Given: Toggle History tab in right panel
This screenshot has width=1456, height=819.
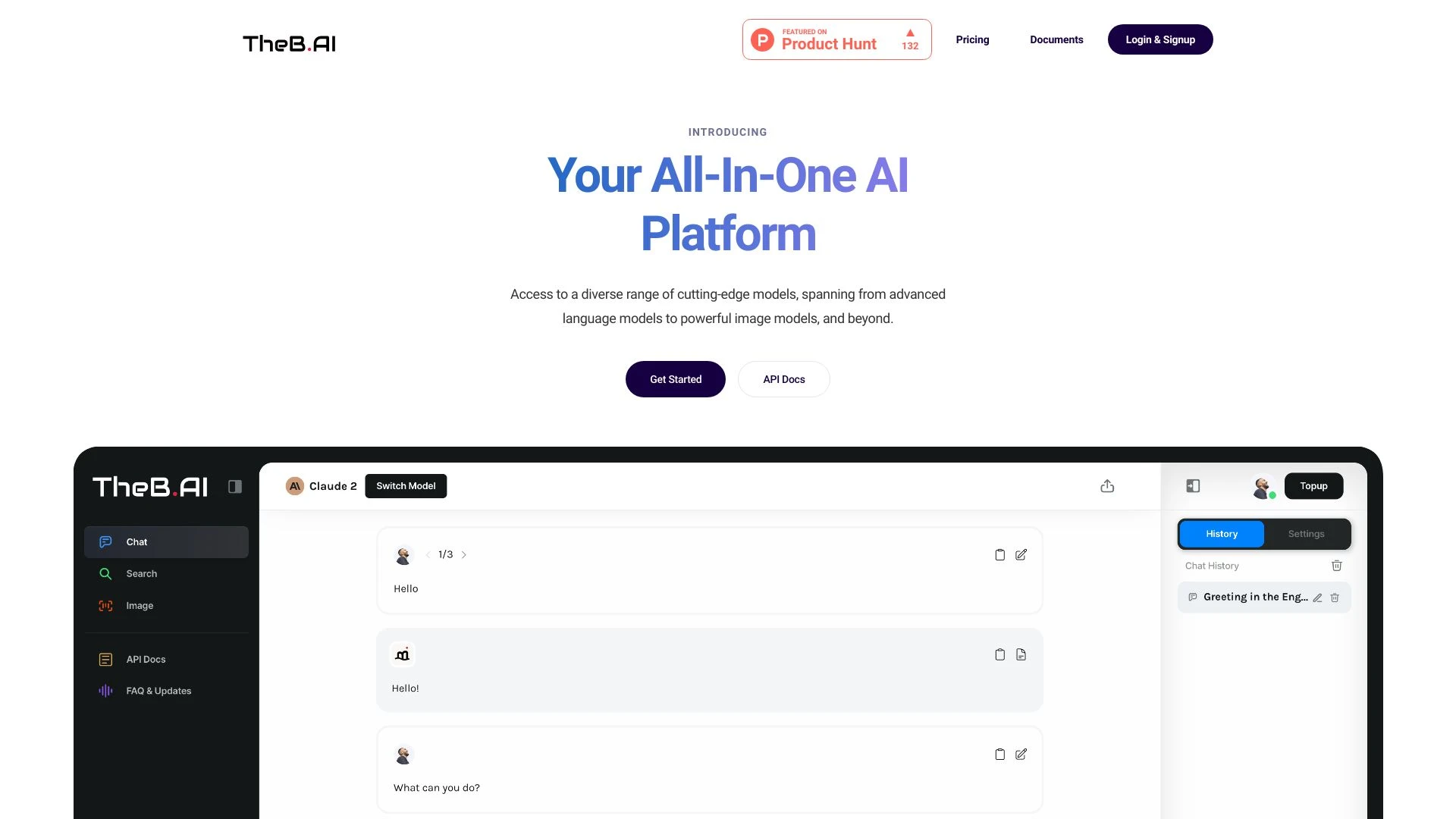Looking at the screenshot, I should (1221, 534).
